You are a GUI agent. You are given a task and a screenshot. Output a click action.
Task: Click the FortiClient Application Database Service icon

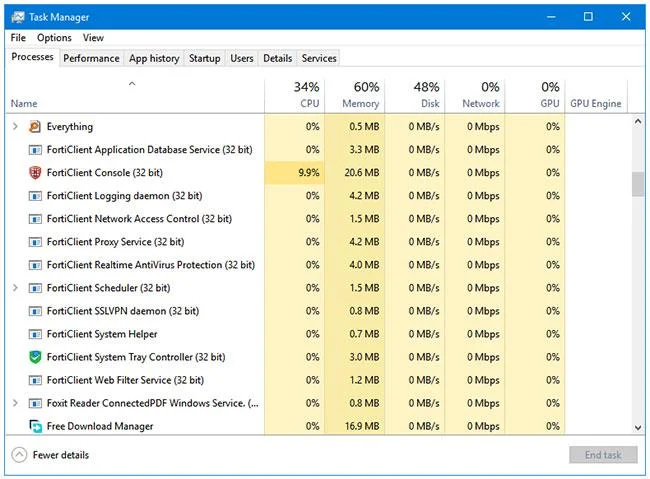point(35,150)
